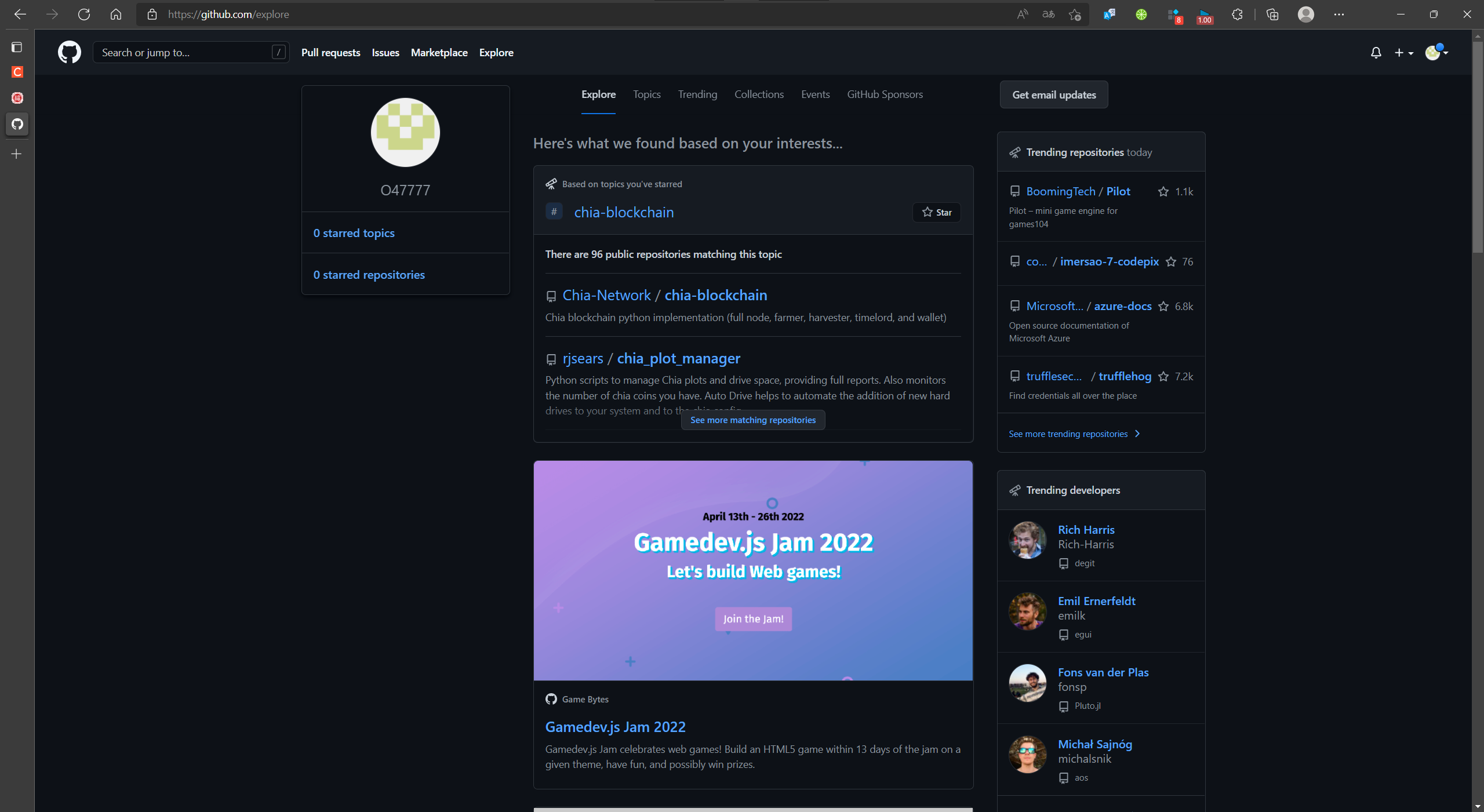Star the BoomingTech Pilot repository
1484x812 pixels.
point(1163,192)
